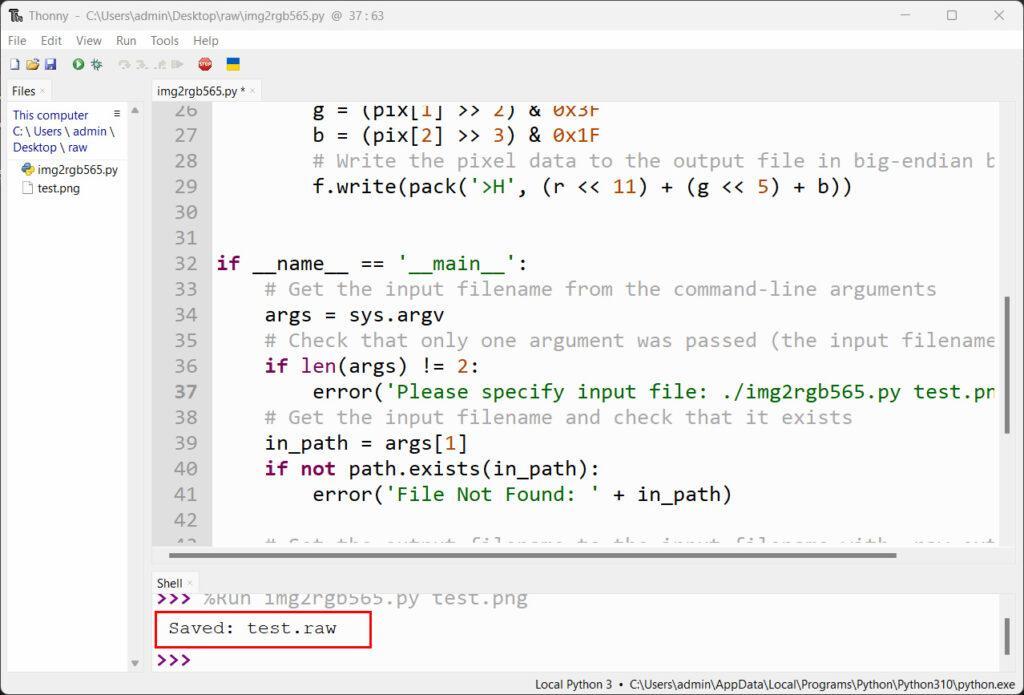Close the Files panel tab

43,91
